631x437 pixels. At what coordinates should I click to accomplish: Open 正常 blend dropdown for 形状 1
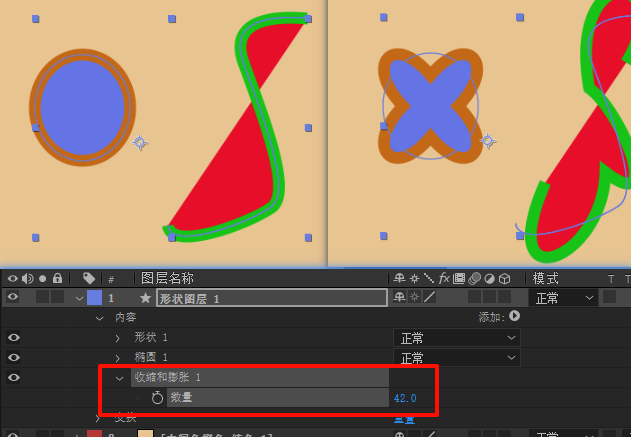pos(457,338)
